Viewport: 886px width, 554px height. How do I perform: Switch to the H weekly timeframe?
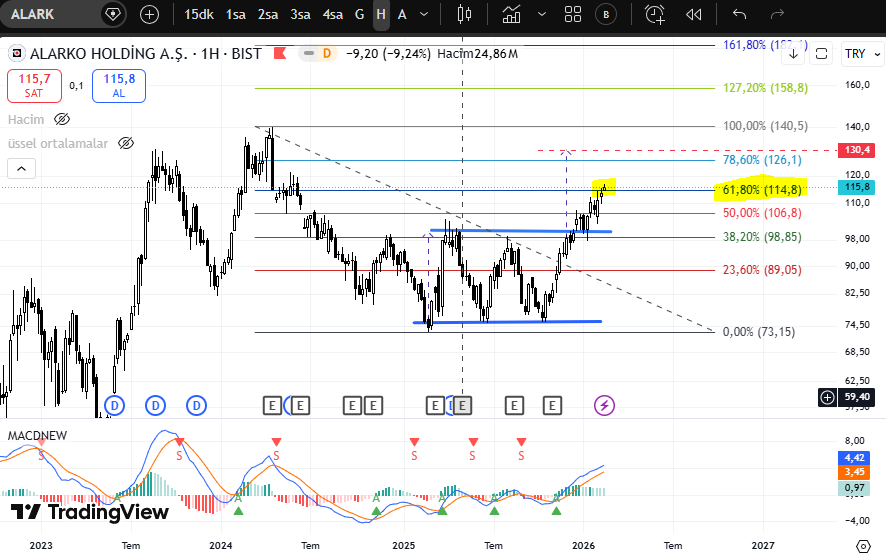point(381,14)
